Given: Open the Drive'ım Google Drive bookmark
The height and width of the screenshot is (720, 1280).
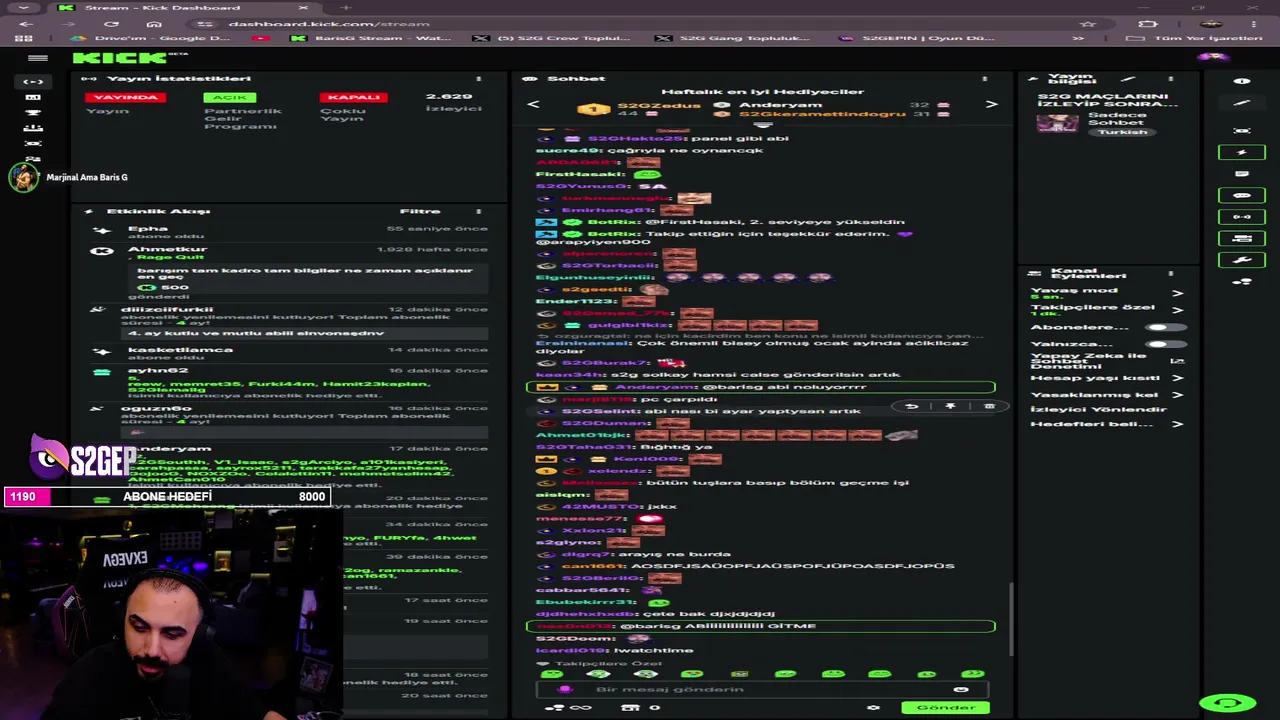Looking at the screenshot, I should [149, 38].
